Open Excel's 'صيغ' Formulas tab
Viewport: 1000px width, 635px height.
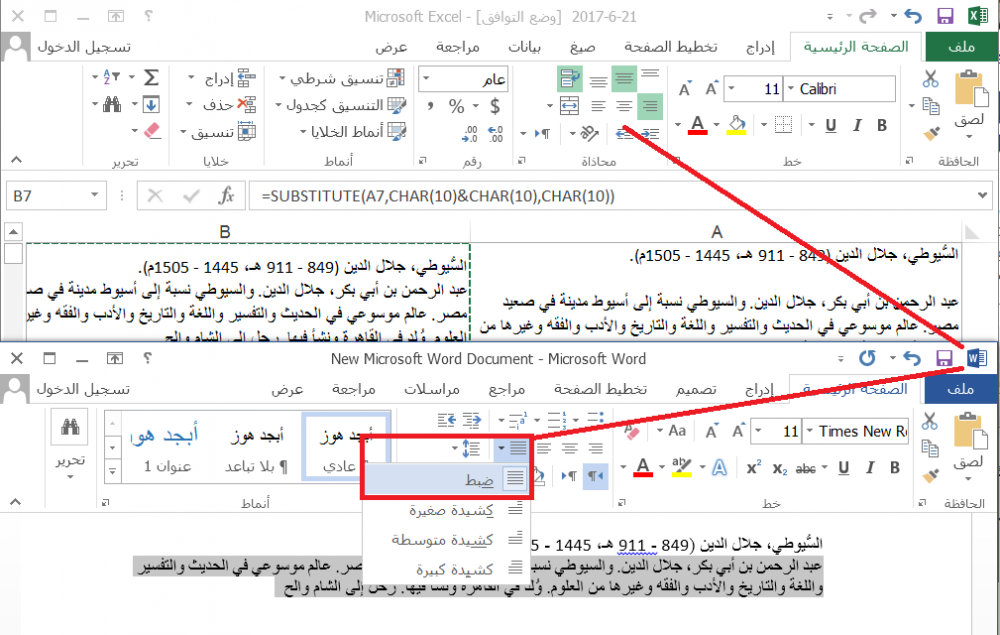coord(582,47)
